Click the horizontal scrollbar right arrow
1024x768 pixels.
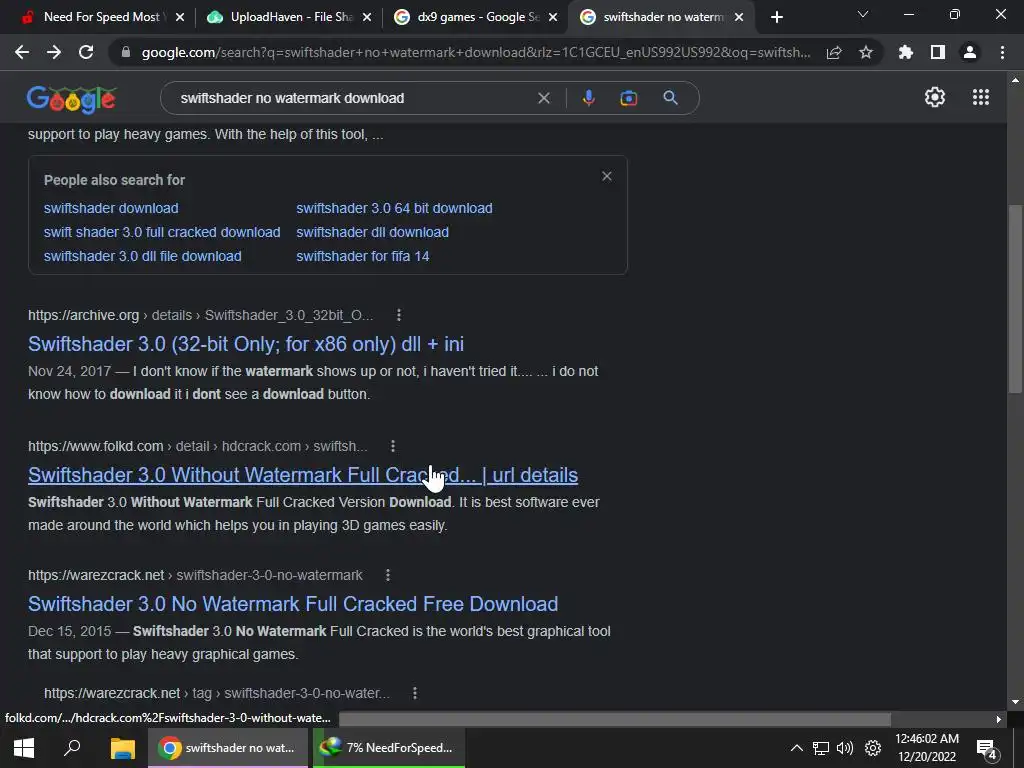coord(999,719)
